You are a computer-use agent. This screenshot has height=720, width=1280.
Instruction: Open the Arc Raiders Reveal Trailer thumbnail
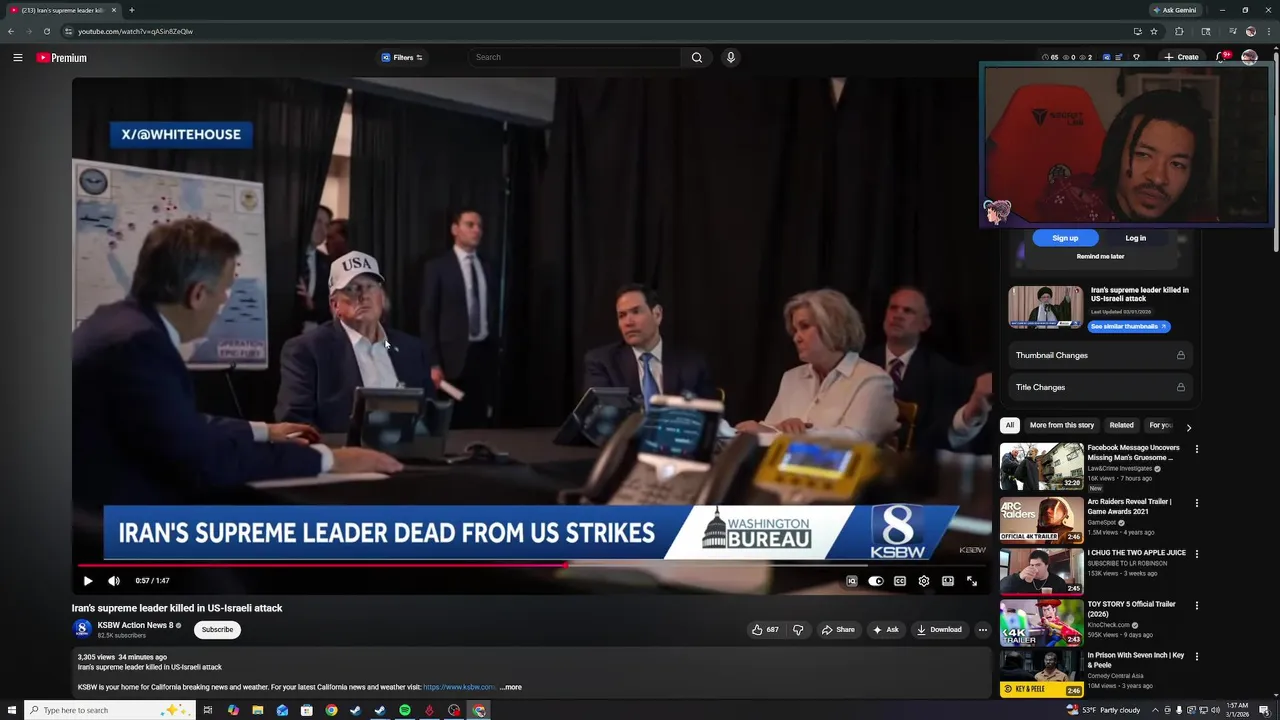(x=1041, y=520)
